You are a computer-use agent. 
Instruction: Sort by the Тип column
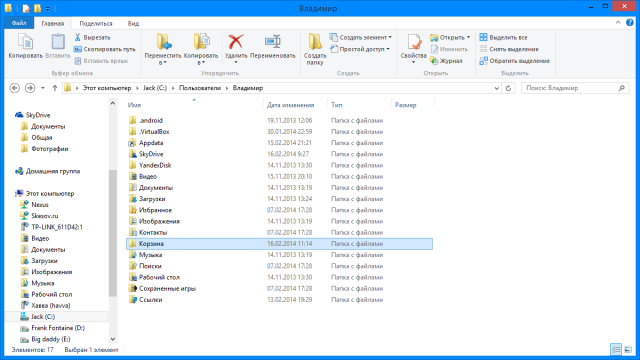point(337,105)
